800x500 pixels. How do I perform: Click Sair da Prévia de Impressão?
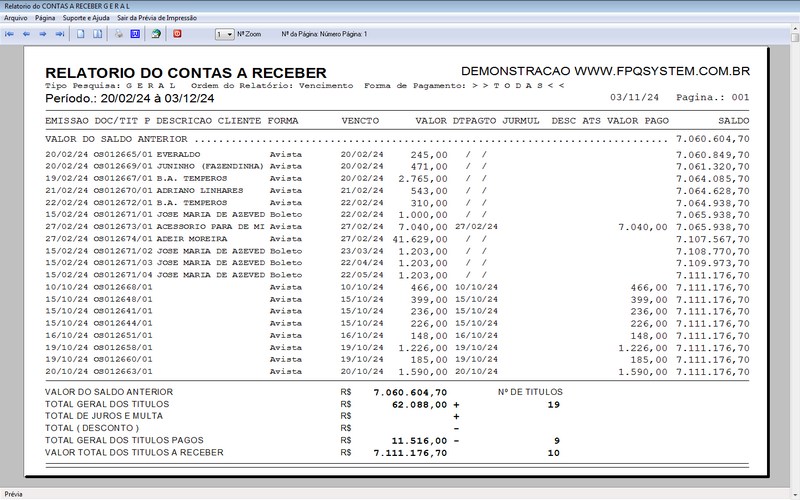(x=157, y=18)
